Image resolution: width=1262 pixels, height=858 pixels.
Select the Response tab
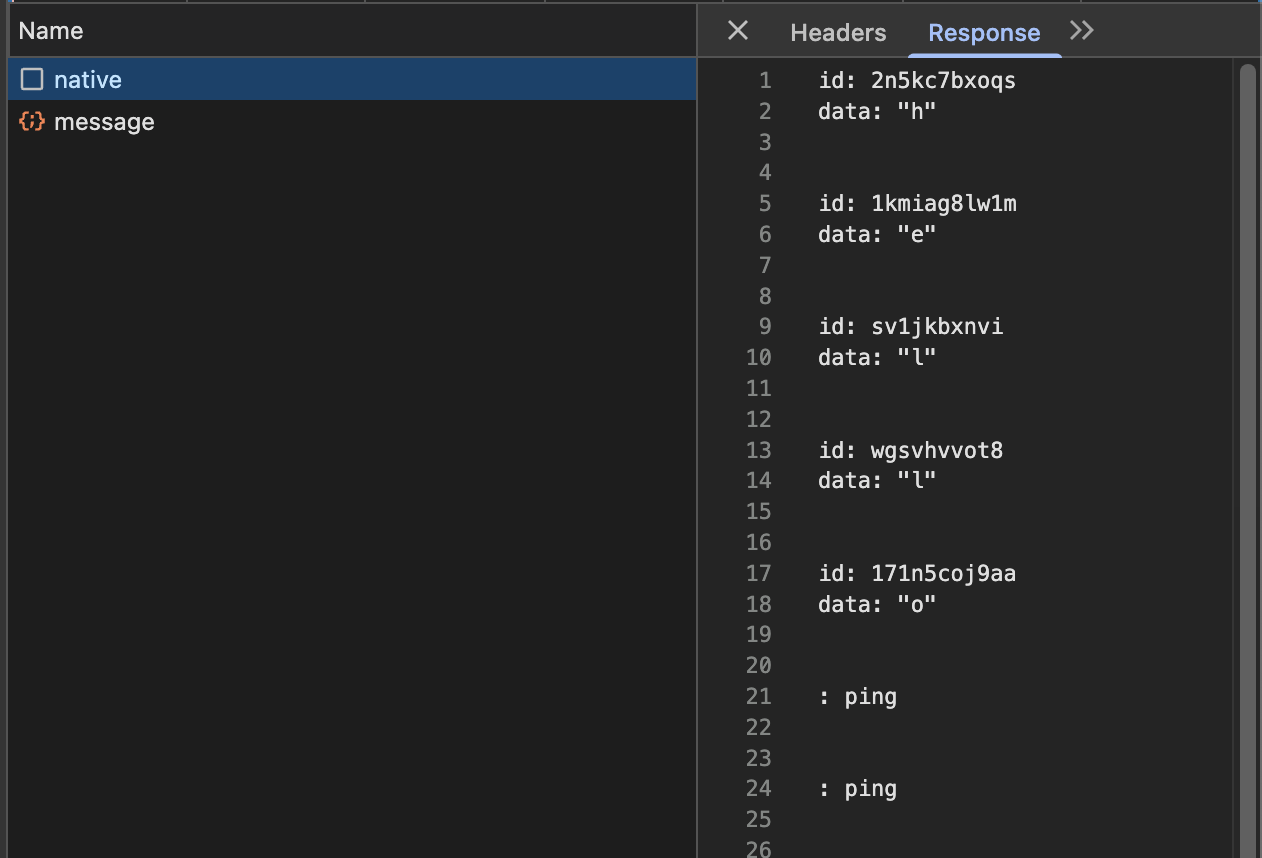point(984,33)
